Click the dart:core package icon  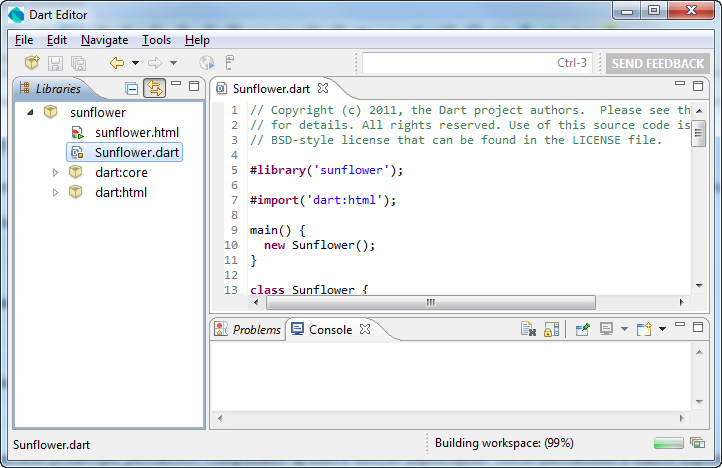click(x=76, y=172)
